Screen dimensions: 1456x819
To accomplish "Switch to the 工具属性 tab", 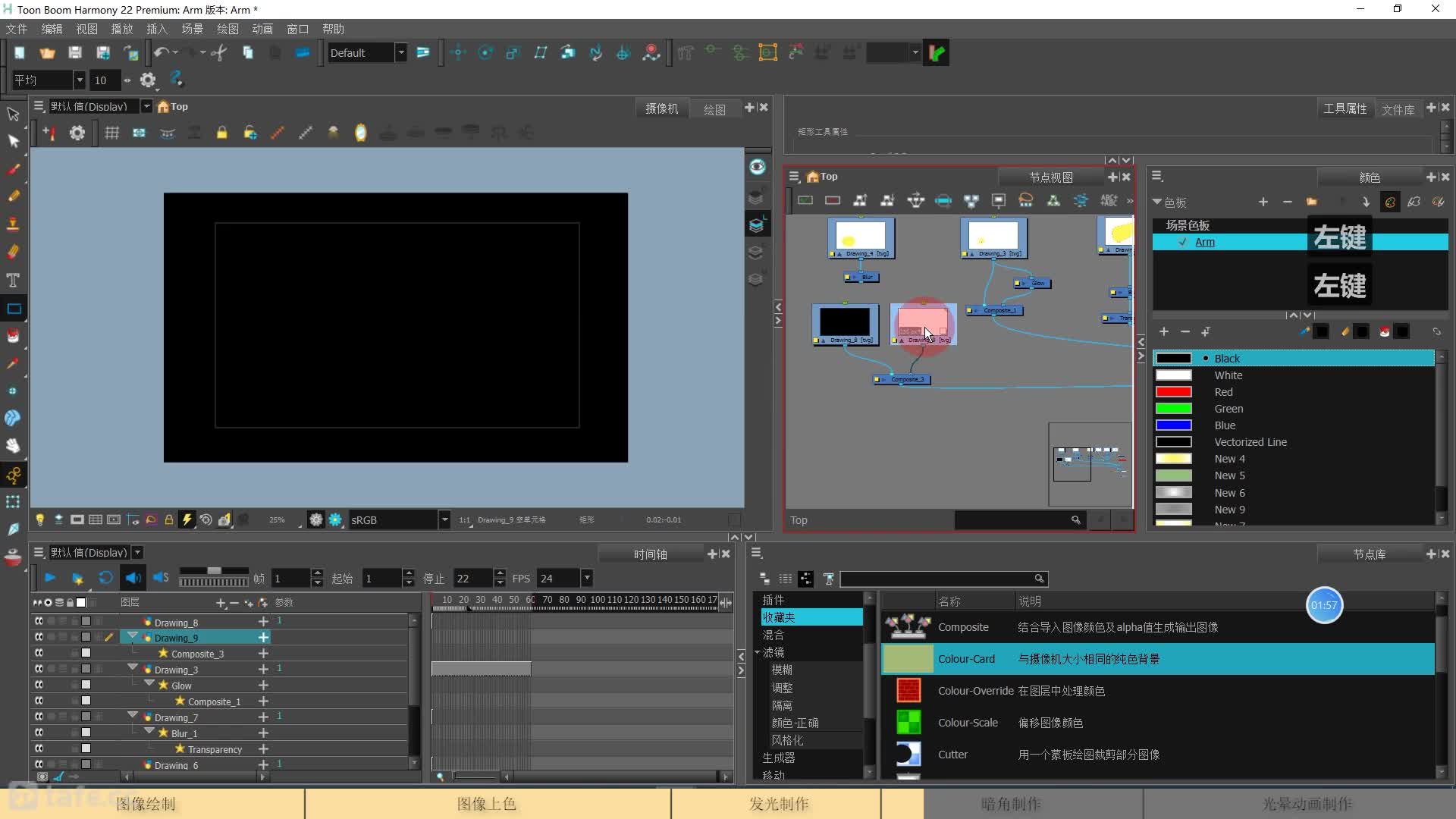I will 1345,108.
